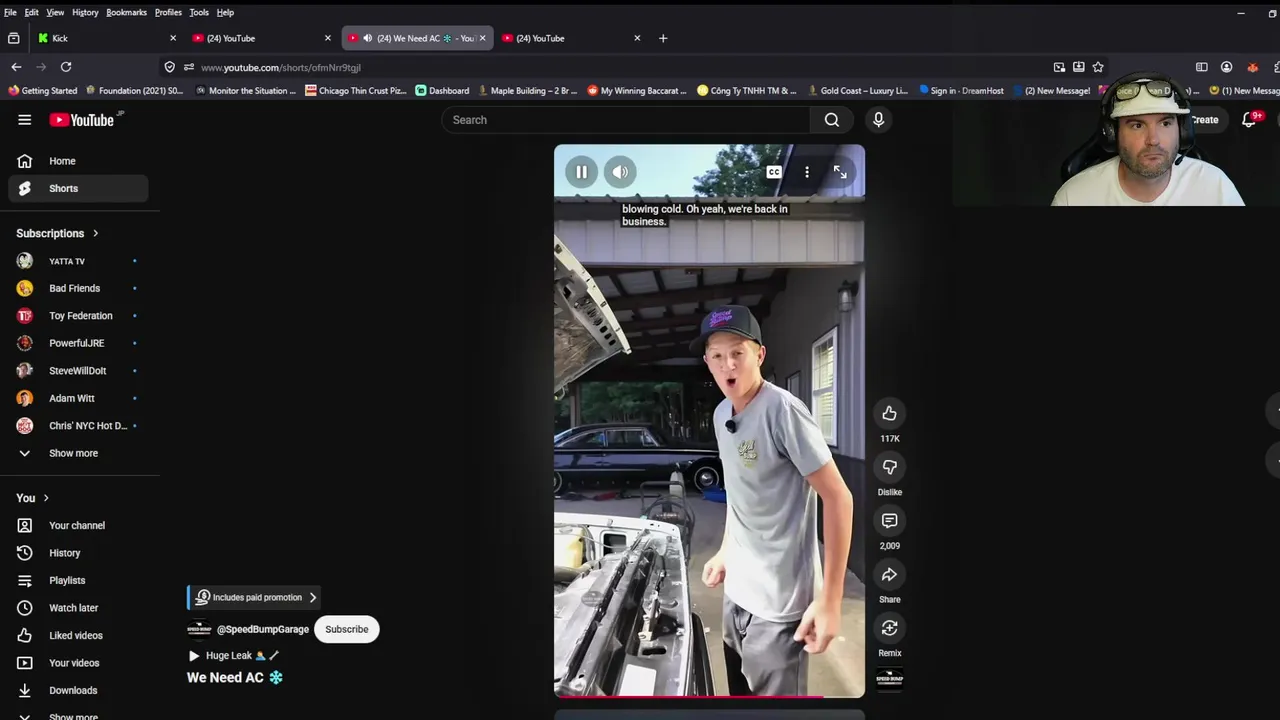Open the Profiles menu
This screenshot has width=1280, height=720.
coord(168,12)
